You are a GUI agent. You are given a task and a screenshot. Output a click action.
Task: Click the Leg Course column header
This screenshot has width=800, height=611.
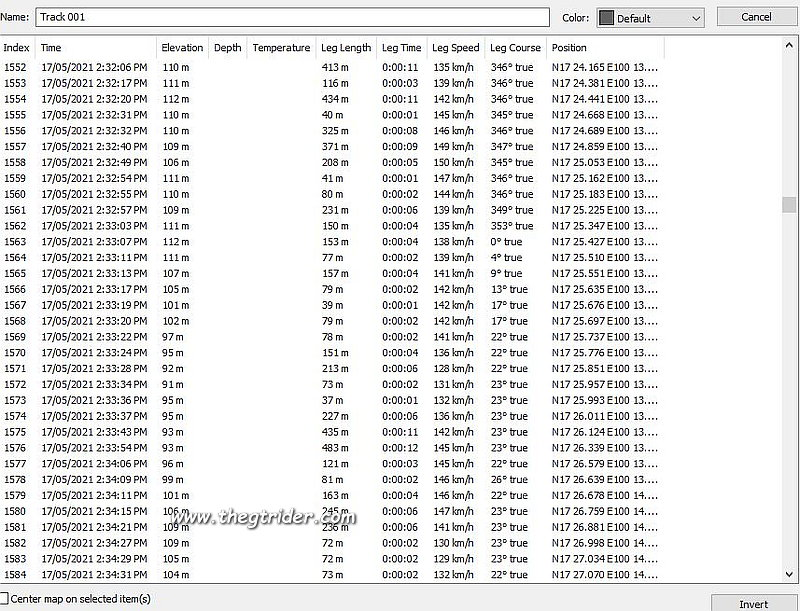pyautogui.click(x=515, y=48)
